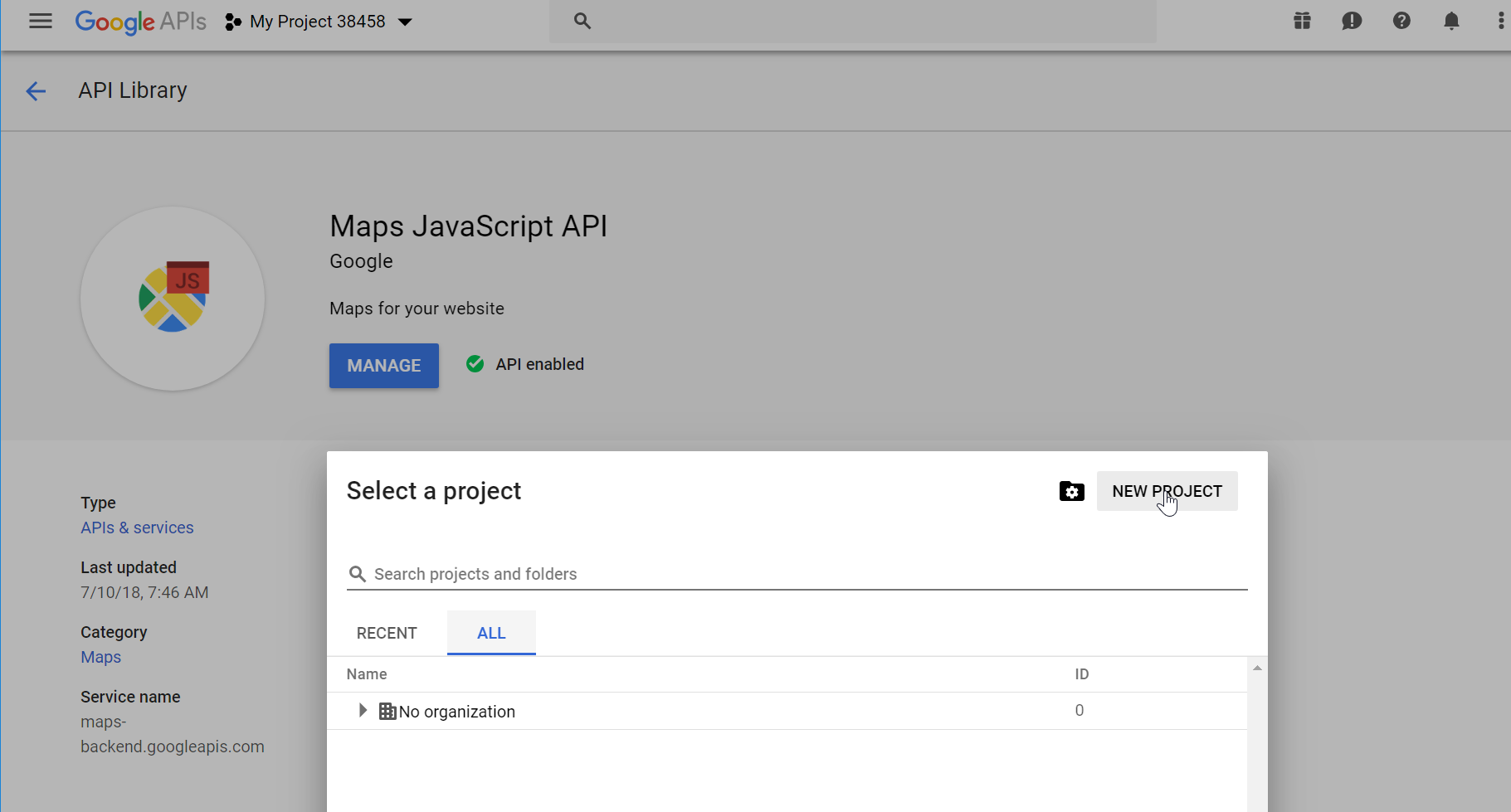Image resolution: width=1511 pixels, height=812 pixels.
Task: Click the search magnifier icon in top bar
Action: pyautogui.click(x=582, y=22)
